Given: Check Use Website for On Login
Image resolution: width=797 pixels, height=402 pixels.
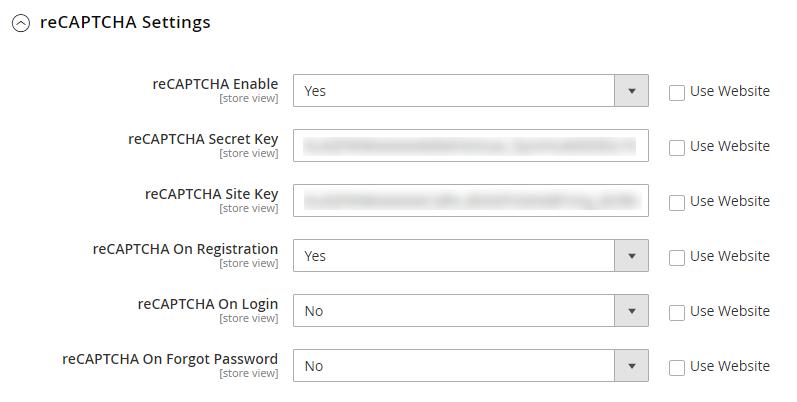Looking at the screenshot, I should (677, 312).
